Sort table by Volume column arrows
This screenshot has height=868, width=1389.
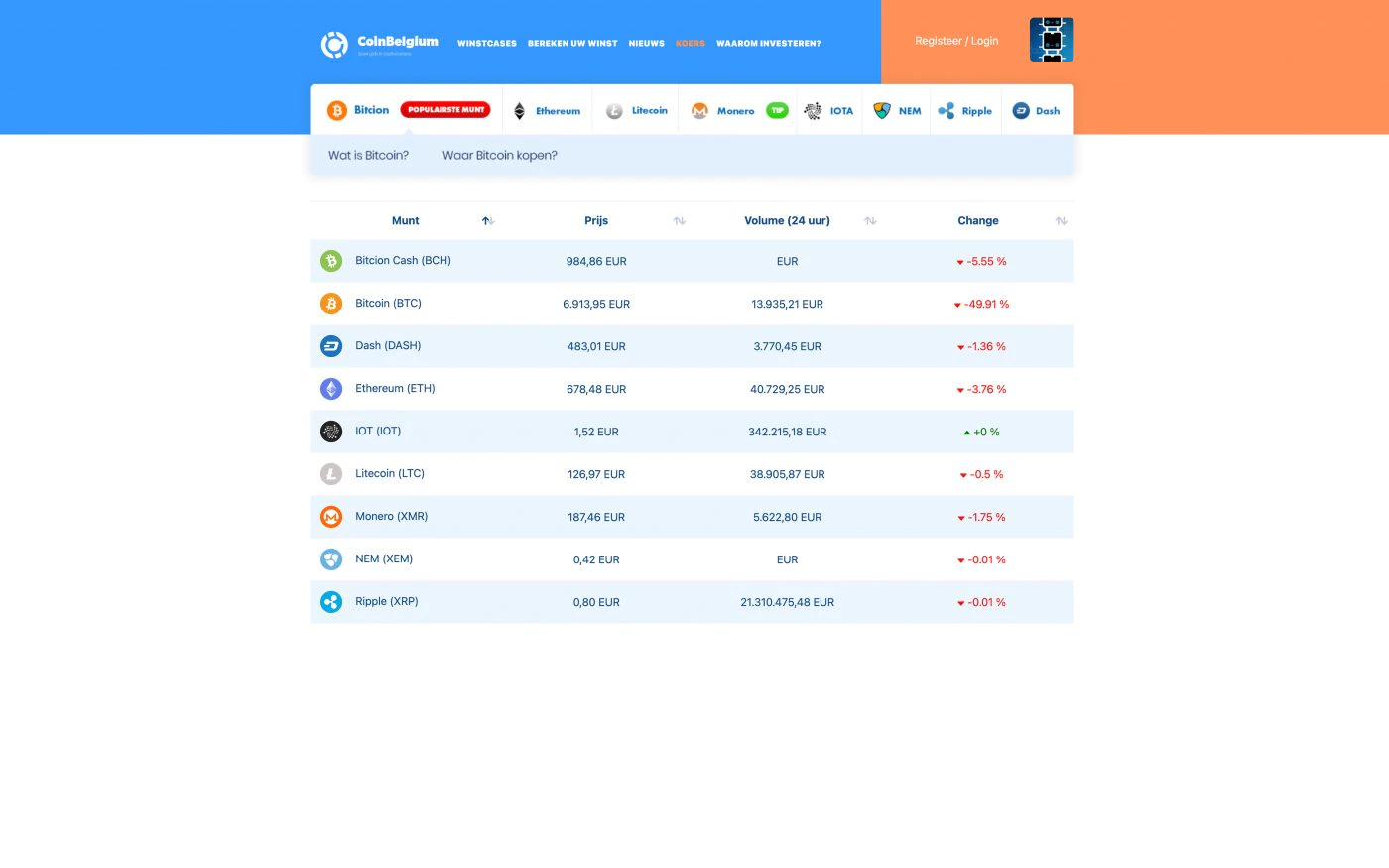point(870,221)
